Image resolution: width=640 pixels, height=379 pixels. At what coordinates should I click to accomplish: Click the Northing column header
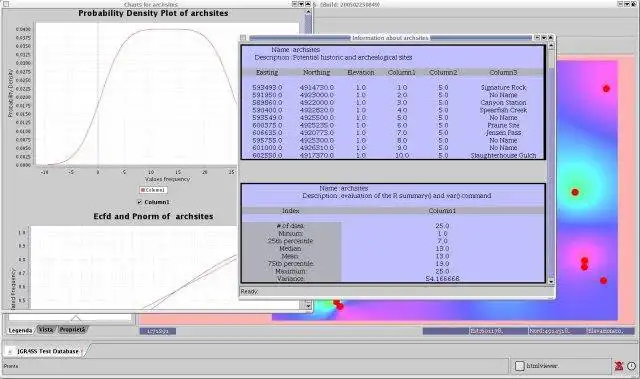pos(316,72)
